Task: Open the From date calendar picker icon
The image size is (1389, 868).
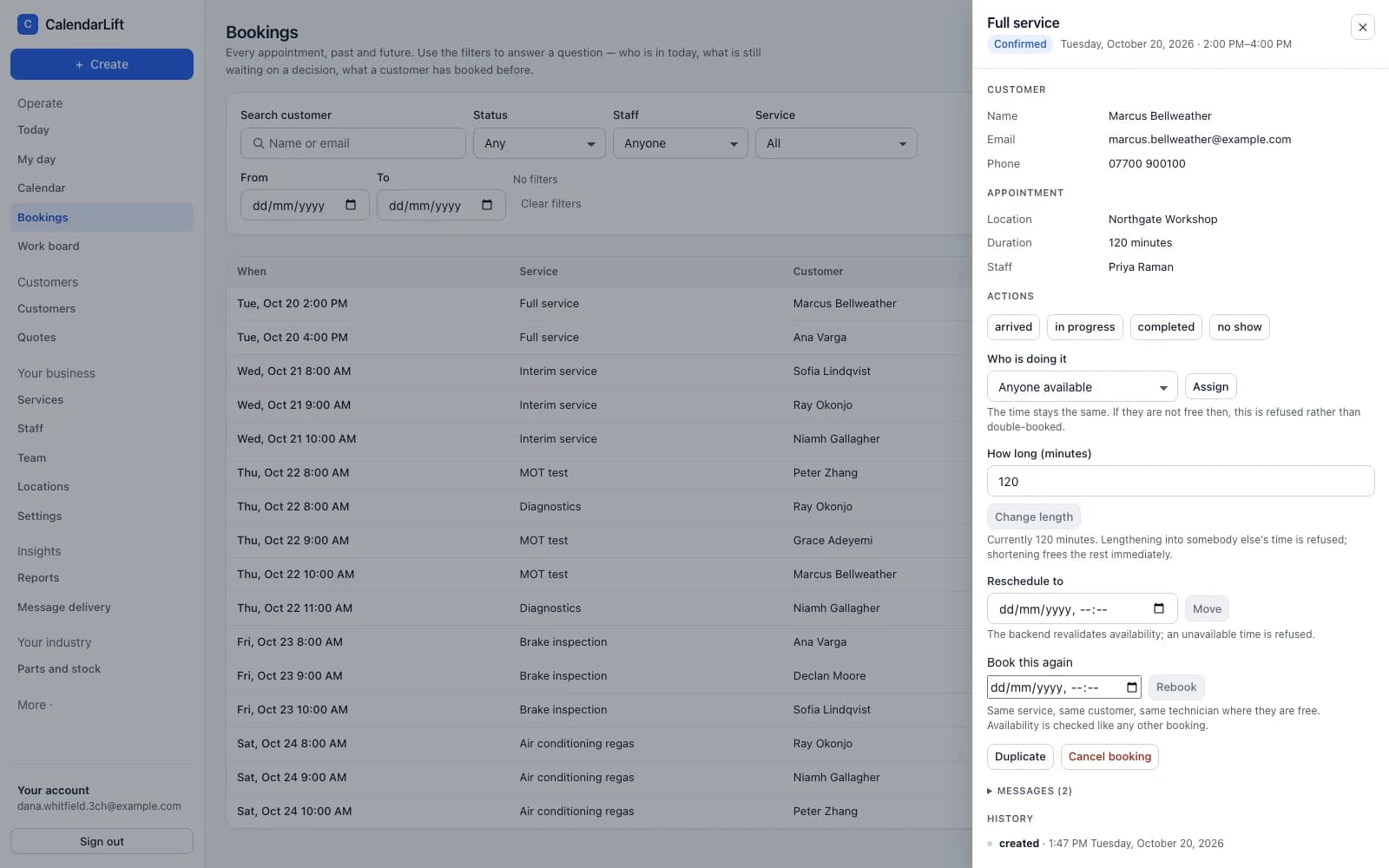Action: coord(351,205)
